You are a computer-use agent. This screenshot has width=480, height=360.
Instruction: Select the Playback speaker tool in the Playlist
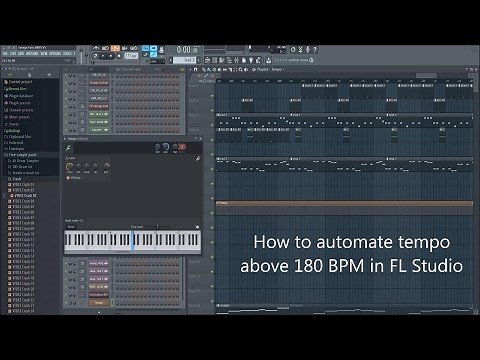(x=246, y=69)
